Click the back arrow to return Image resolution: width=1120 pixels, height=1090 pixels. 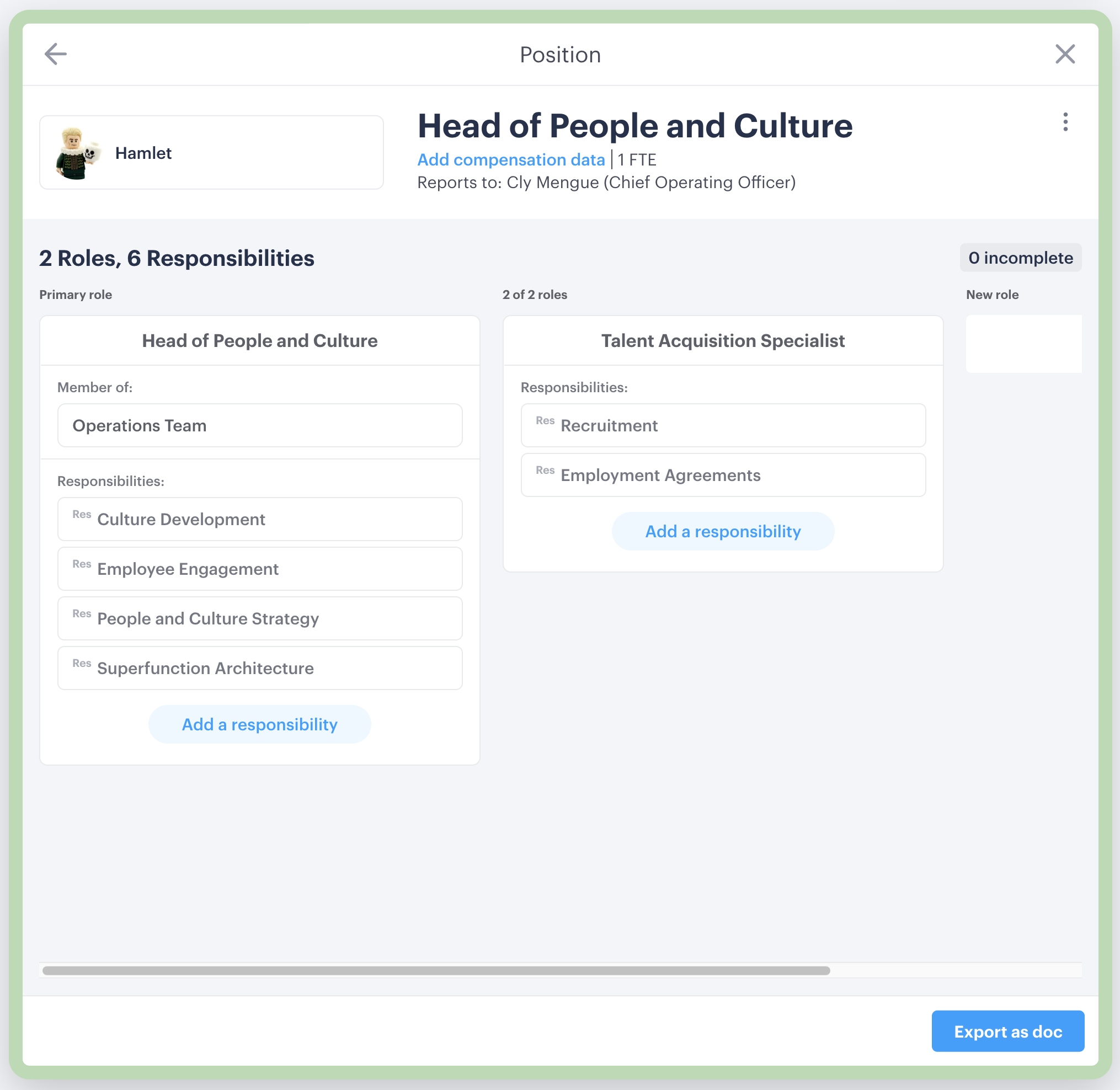(55, 55)
